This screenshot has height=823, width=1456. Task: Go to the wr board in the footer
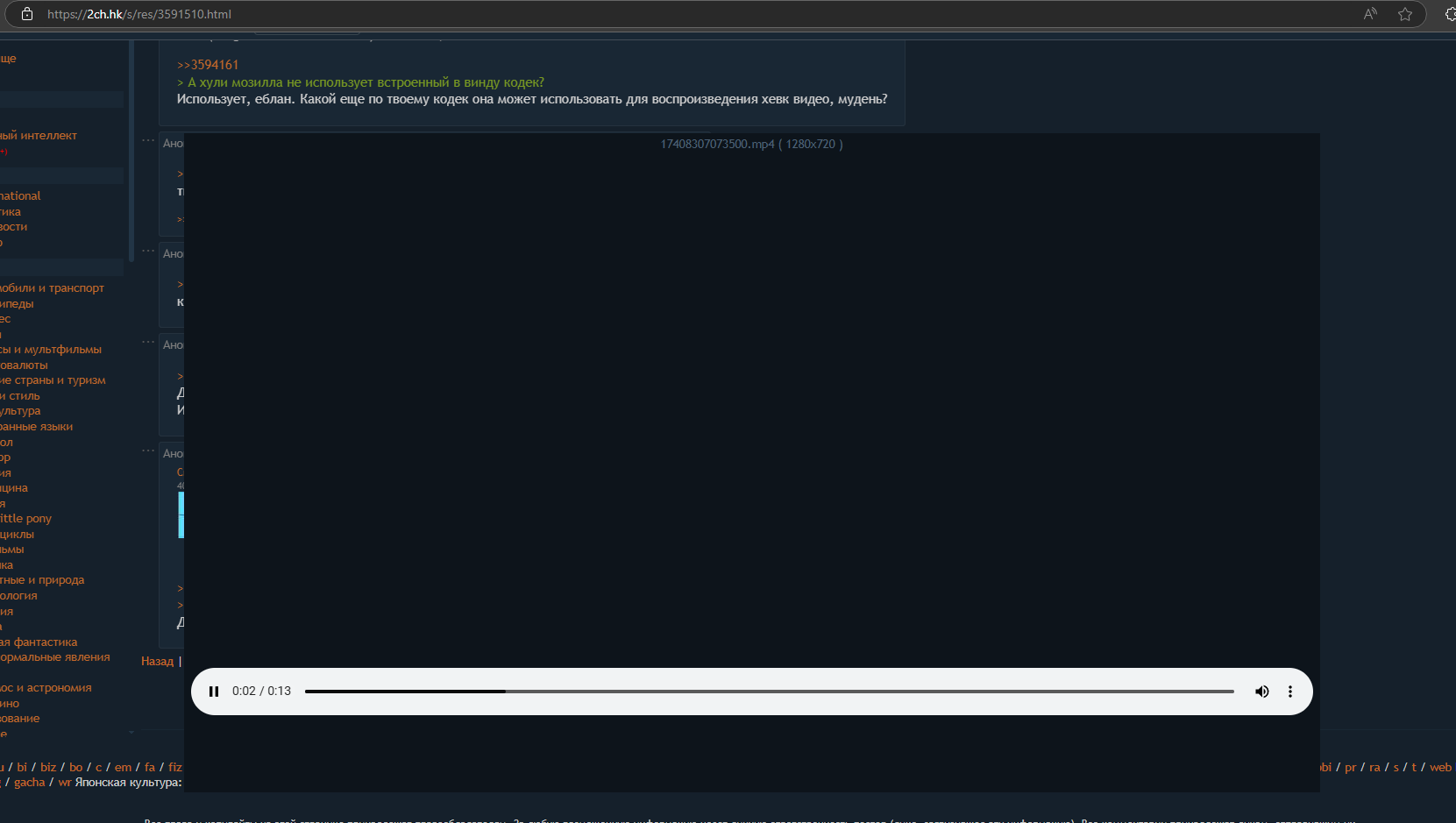click(65, 783)
